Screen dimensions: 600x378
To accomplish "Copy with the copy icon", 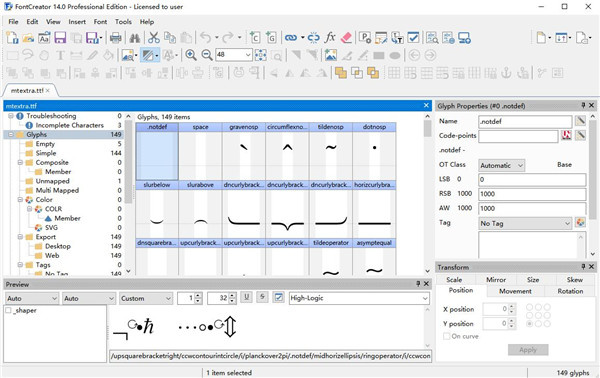I will (170, 37).
